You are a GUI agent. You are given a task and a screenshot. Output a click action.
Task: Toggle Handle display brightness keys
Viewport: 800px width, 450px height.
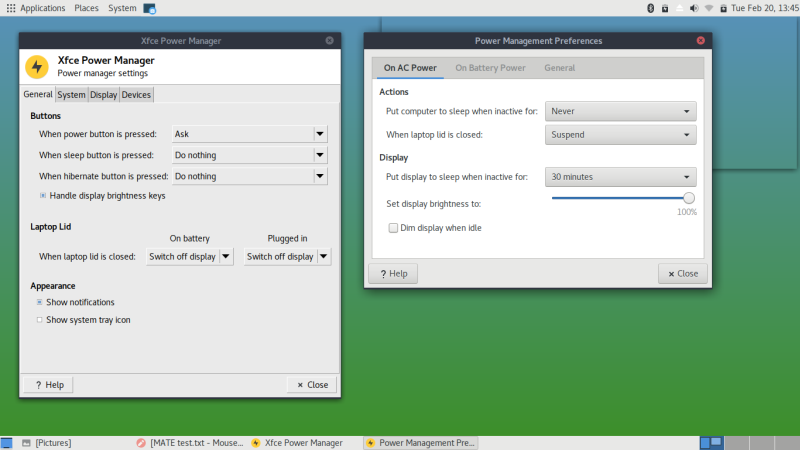tap(43, 196)
